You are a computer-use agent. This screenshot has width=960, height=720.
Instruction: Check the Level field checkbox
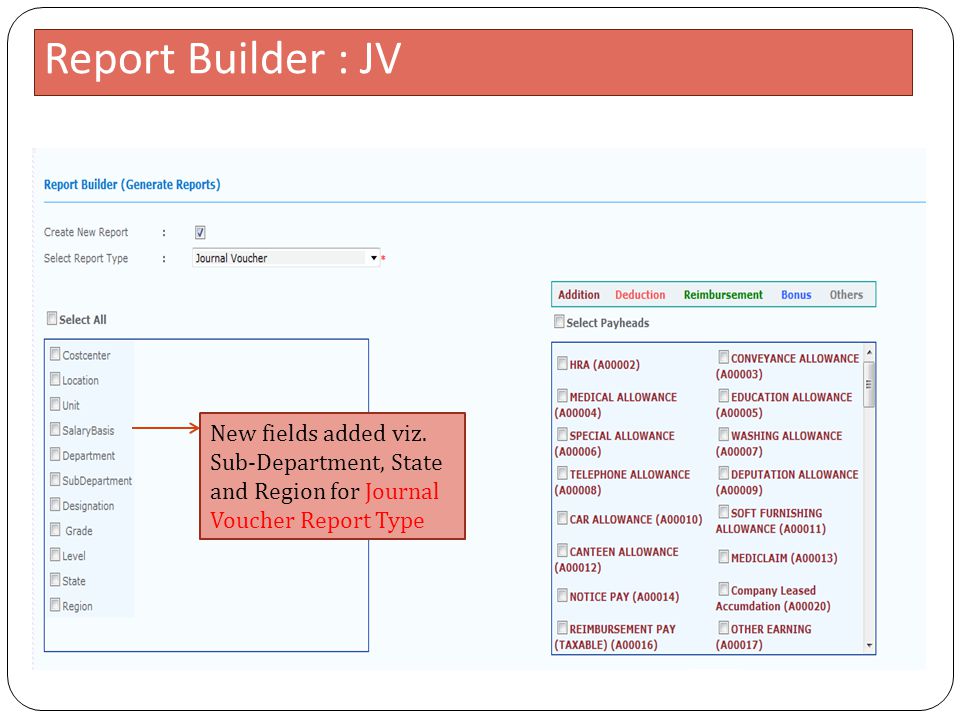55,555
